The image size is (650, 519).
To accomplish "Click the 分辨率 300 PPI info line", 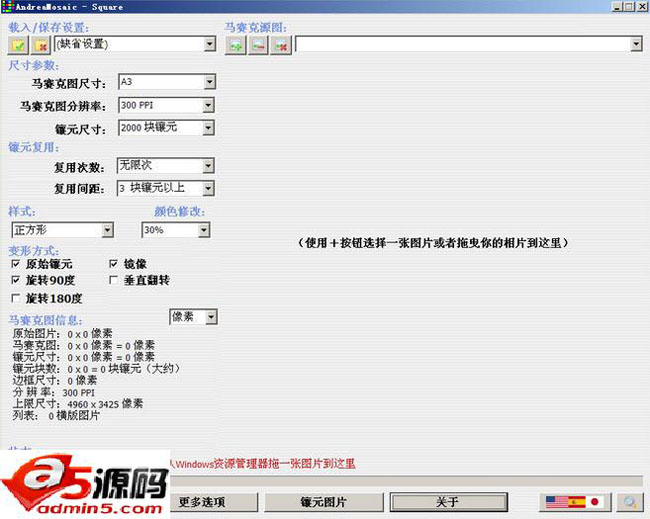I will point(54,392).
